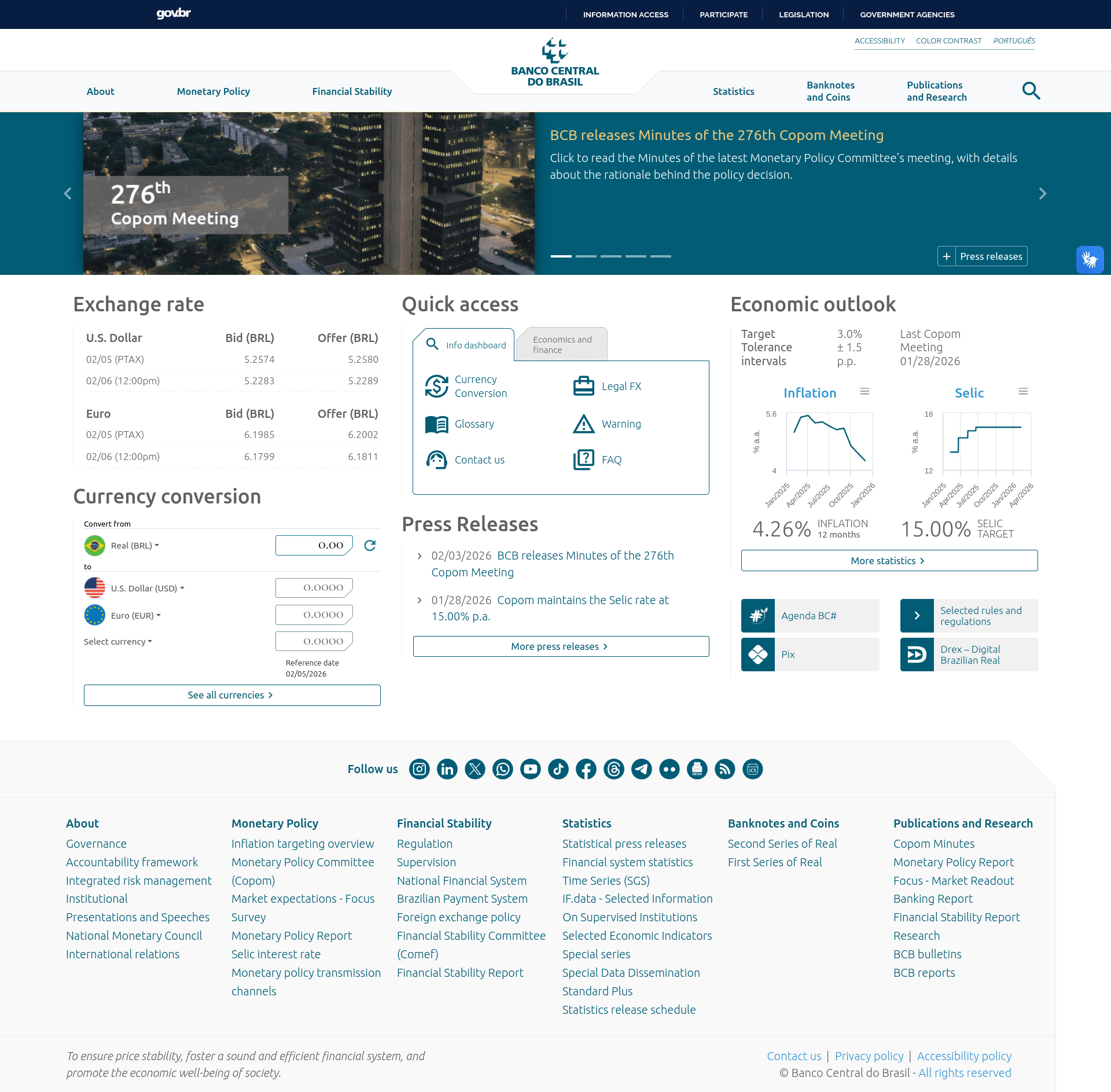Click the RSS feed icon
Viewport: 1111px width, 1092px height.
pos(724,769)
